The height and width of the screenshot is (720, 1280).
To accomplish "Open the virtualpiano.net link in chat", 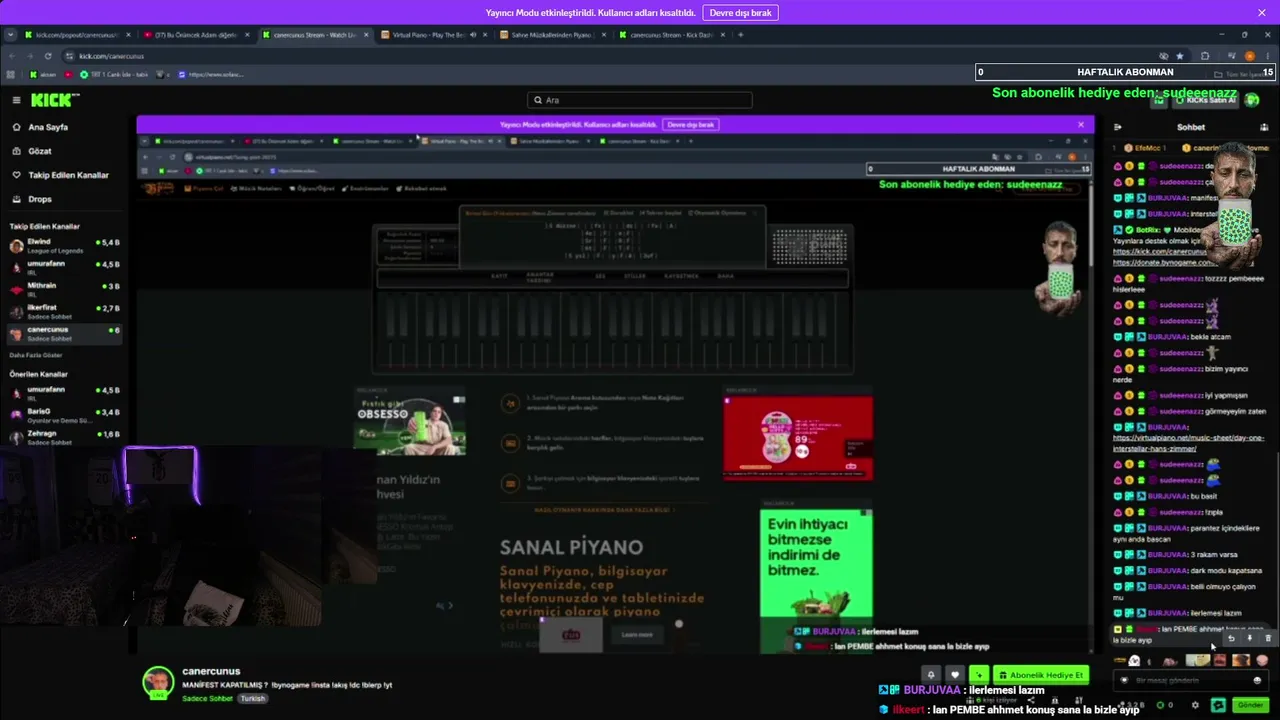I will (1188, 443).
